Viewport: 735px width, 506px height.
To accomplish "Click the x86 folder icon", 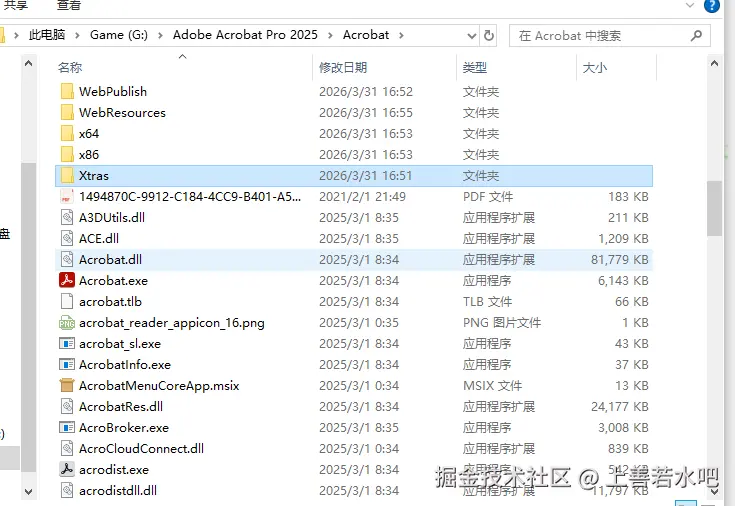I will click(x=67, y=155).
